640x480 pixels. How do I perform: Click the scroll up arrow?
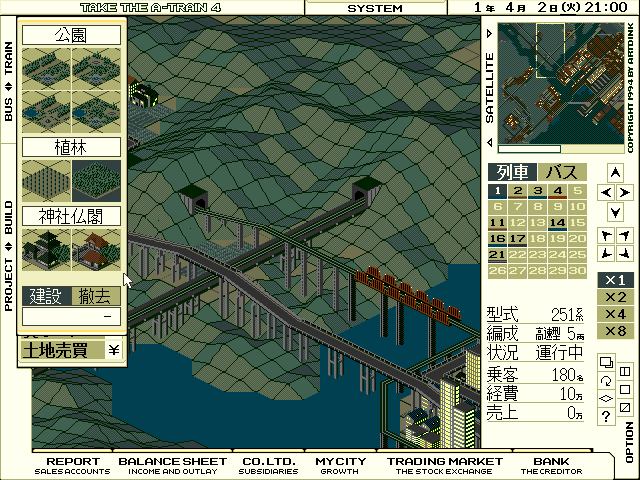pyautogui.click(x=616, y=171)
